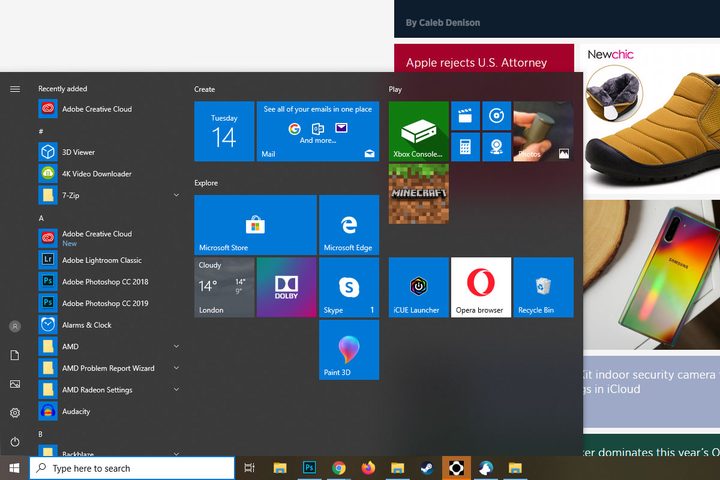Open the Mail tile
Image resolution: width=720 pixels, height=480 pixels.
(x=318, y=131)
